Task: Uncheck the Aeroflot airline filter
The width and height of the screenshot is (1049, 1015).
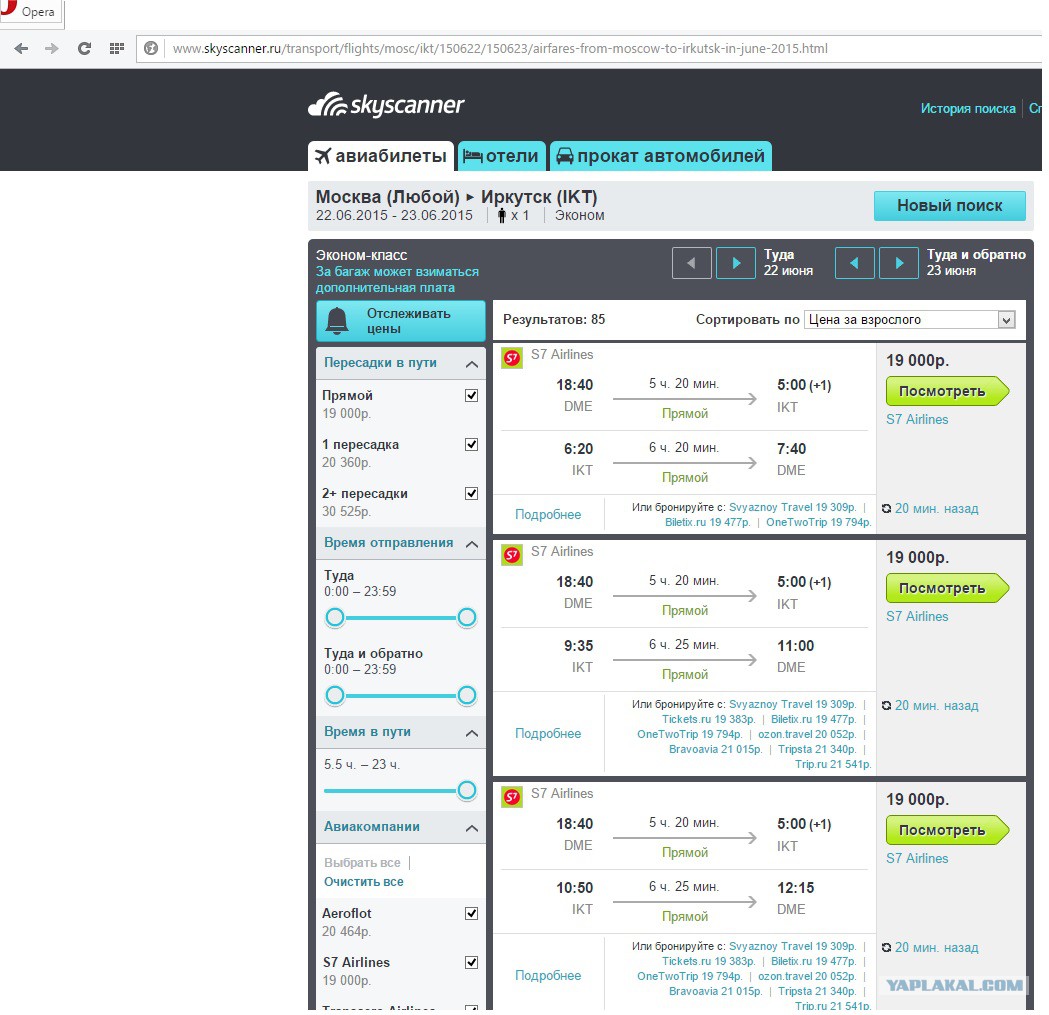Action: coord(472,913)
